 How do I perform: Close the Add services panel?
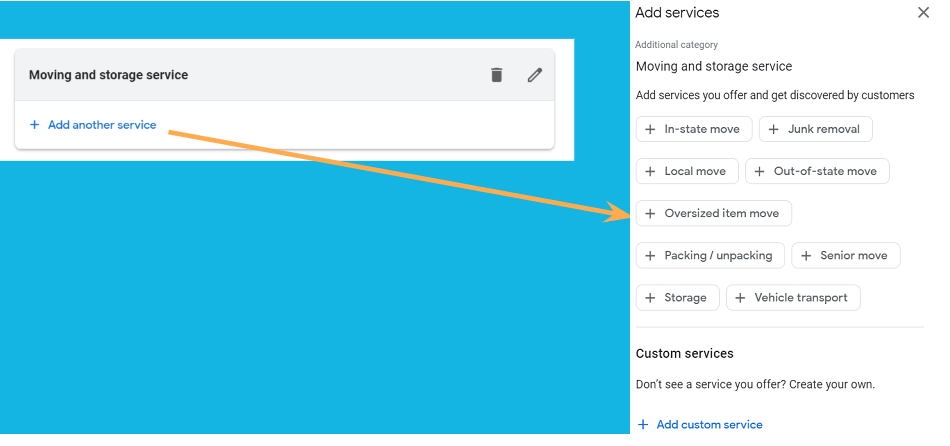pyautogui.click(x=923, y=13)
